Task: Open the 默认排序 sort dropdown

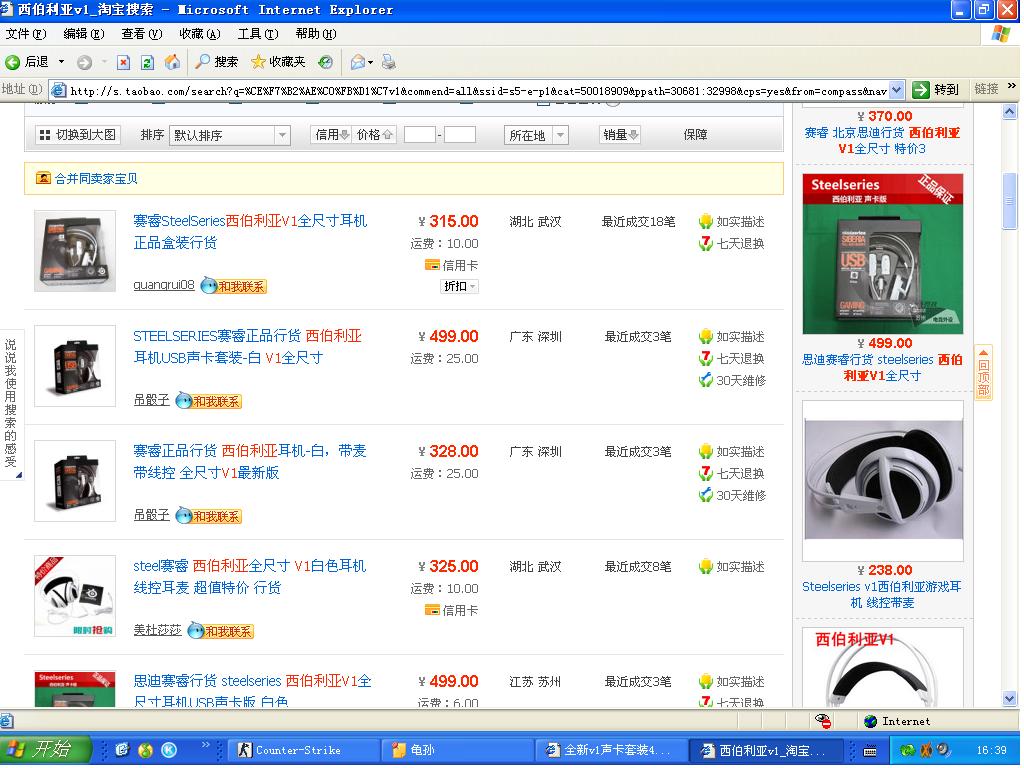Action: point(229,135)
